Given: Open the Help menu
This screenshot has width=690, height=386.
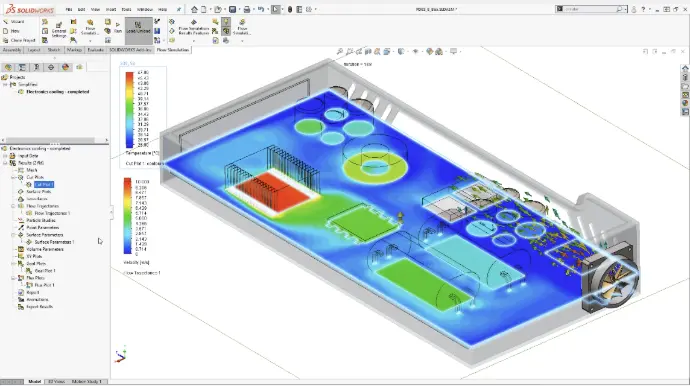Looking at the screenshot, I should 162,9.
